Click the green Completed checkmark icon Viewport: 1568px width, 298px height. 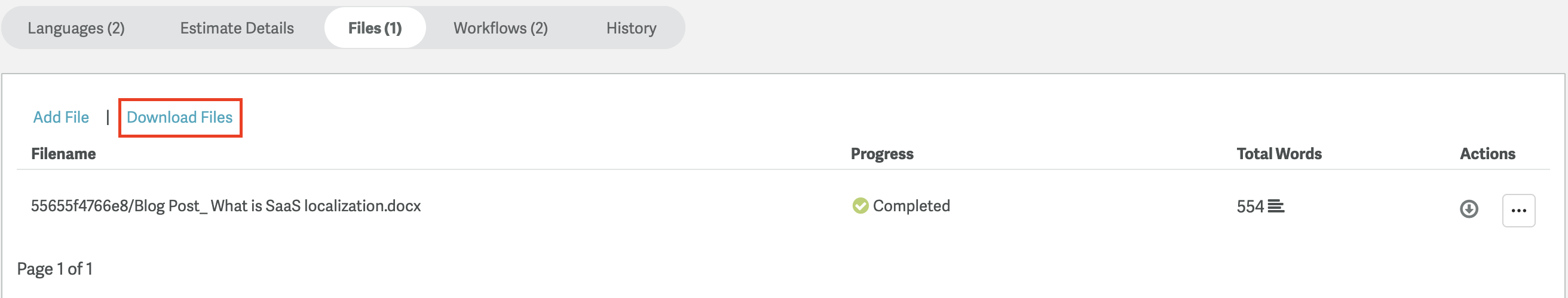[x=860, y=206]
